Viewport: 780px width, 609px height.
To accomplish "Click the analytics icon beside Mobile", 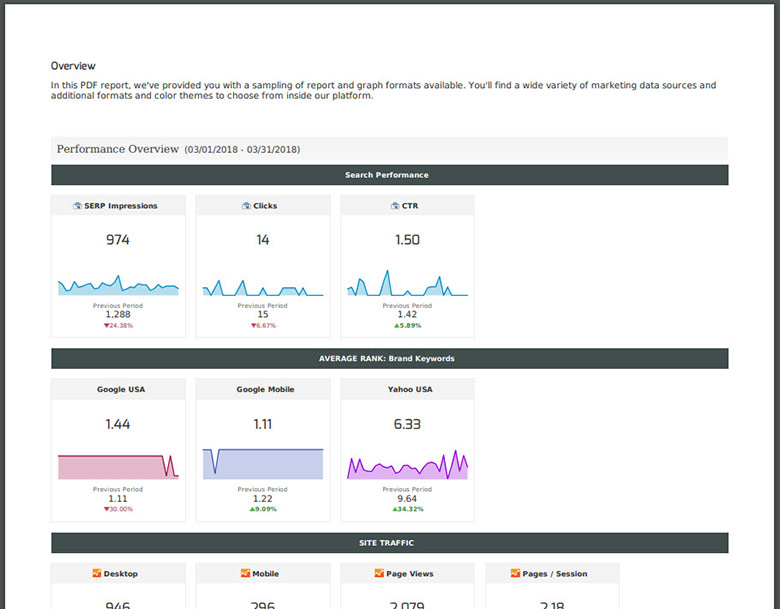I will [245, 574].
